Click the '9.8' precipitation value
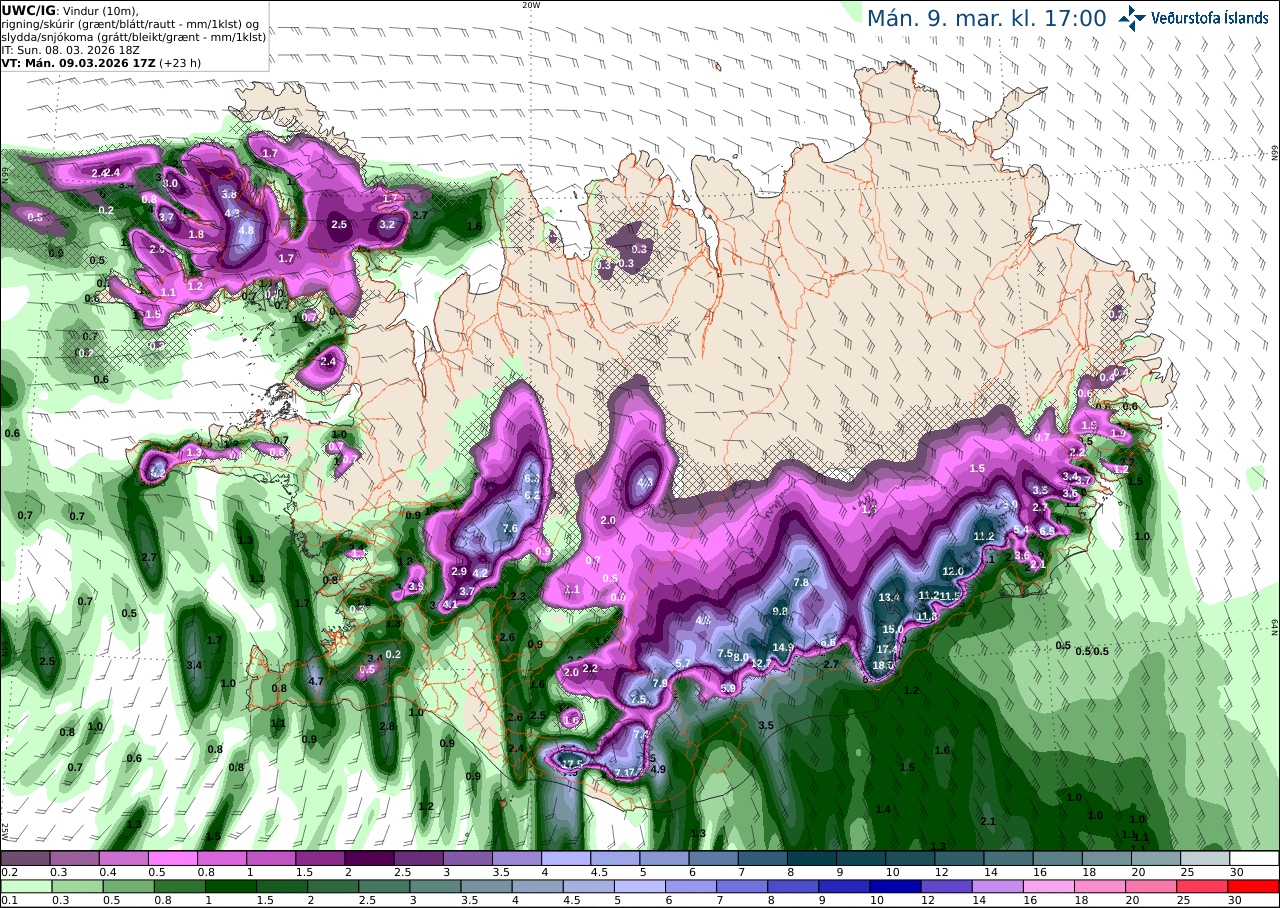 pos(781,611)
